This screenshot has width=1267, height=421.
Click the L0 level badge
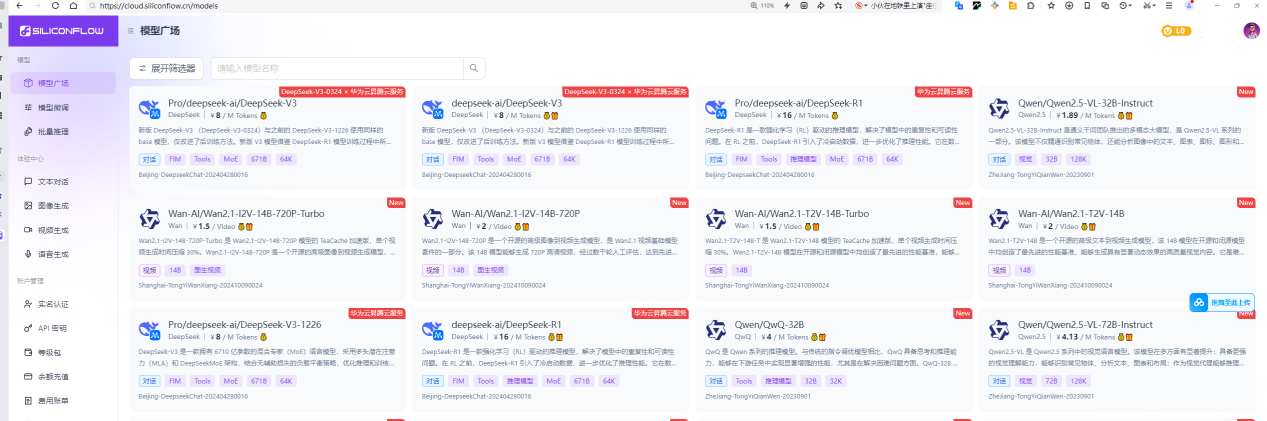[1175, 31]
